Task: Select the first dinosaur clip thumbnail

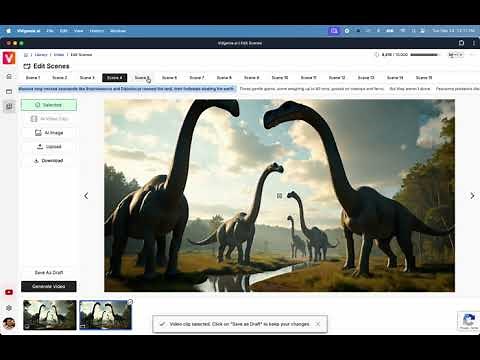Action: (50, 315)
